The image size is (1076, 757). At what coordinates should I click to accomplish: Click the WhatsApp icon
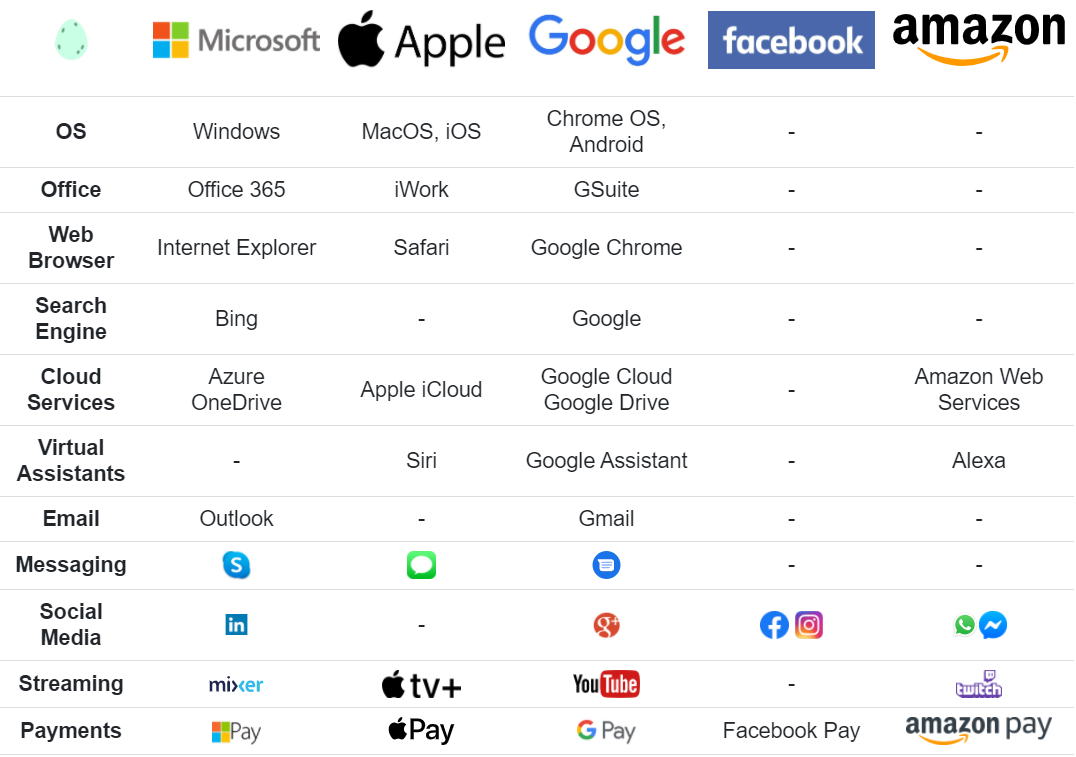964,625
